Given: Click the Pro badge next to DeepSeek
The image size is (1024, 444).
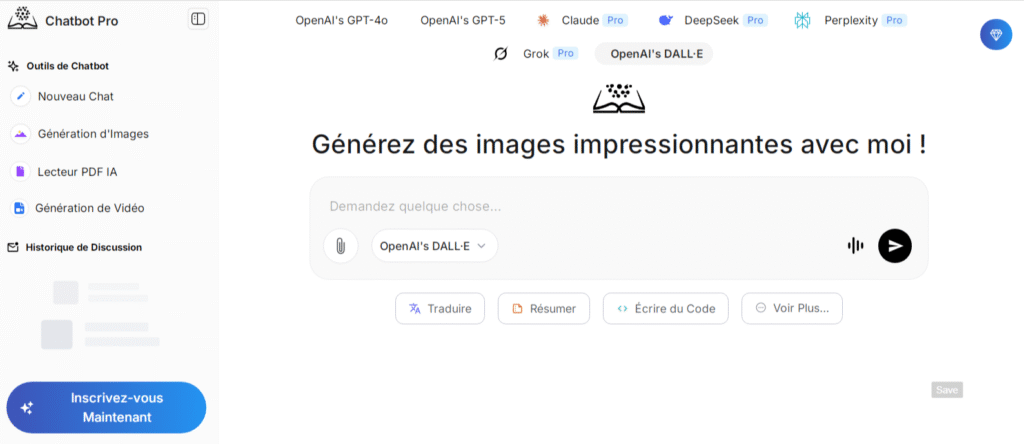Looking at the screenshot, I should 756,20.
